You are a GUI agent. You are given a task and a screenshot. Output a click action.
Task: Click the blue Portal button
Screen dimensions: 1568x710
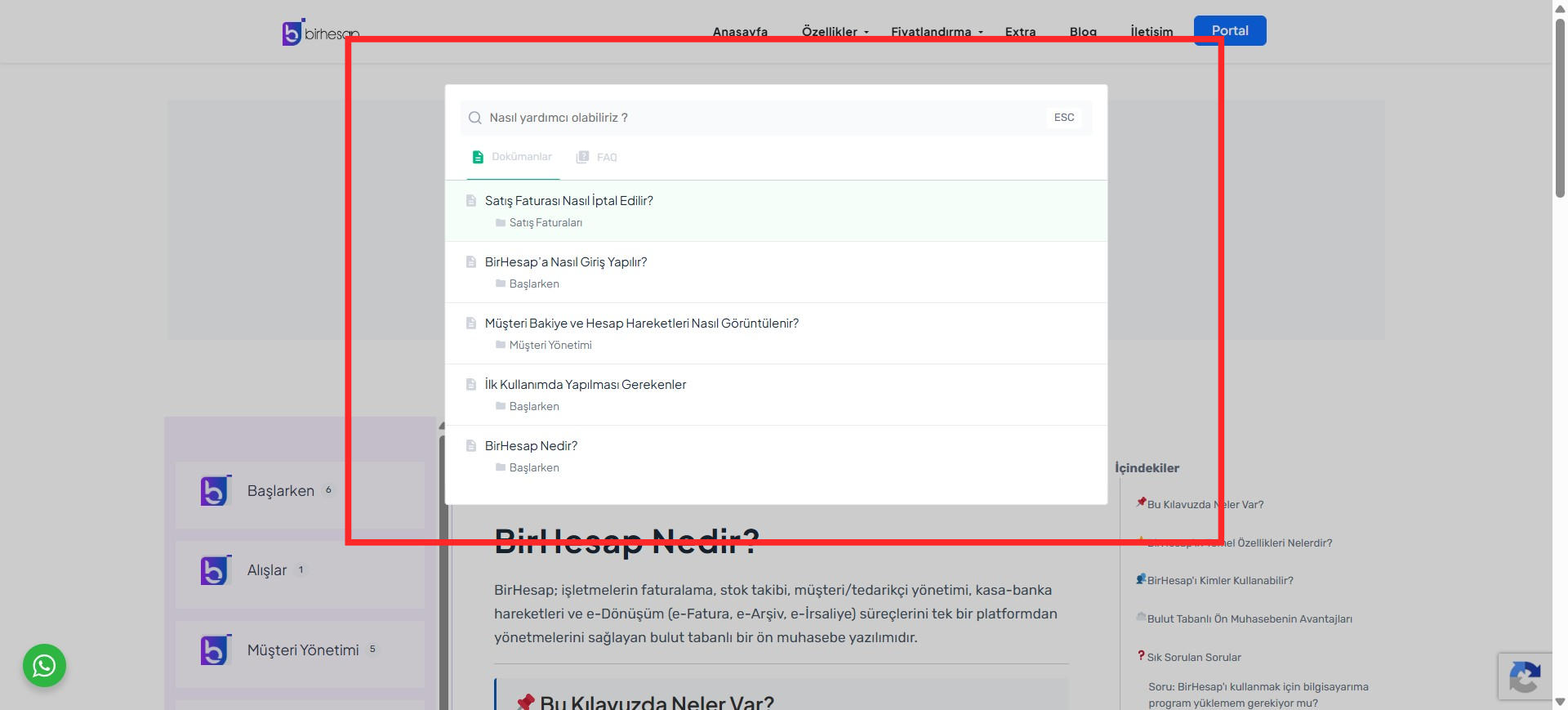pyautogui.click(x=1230, y=31)
